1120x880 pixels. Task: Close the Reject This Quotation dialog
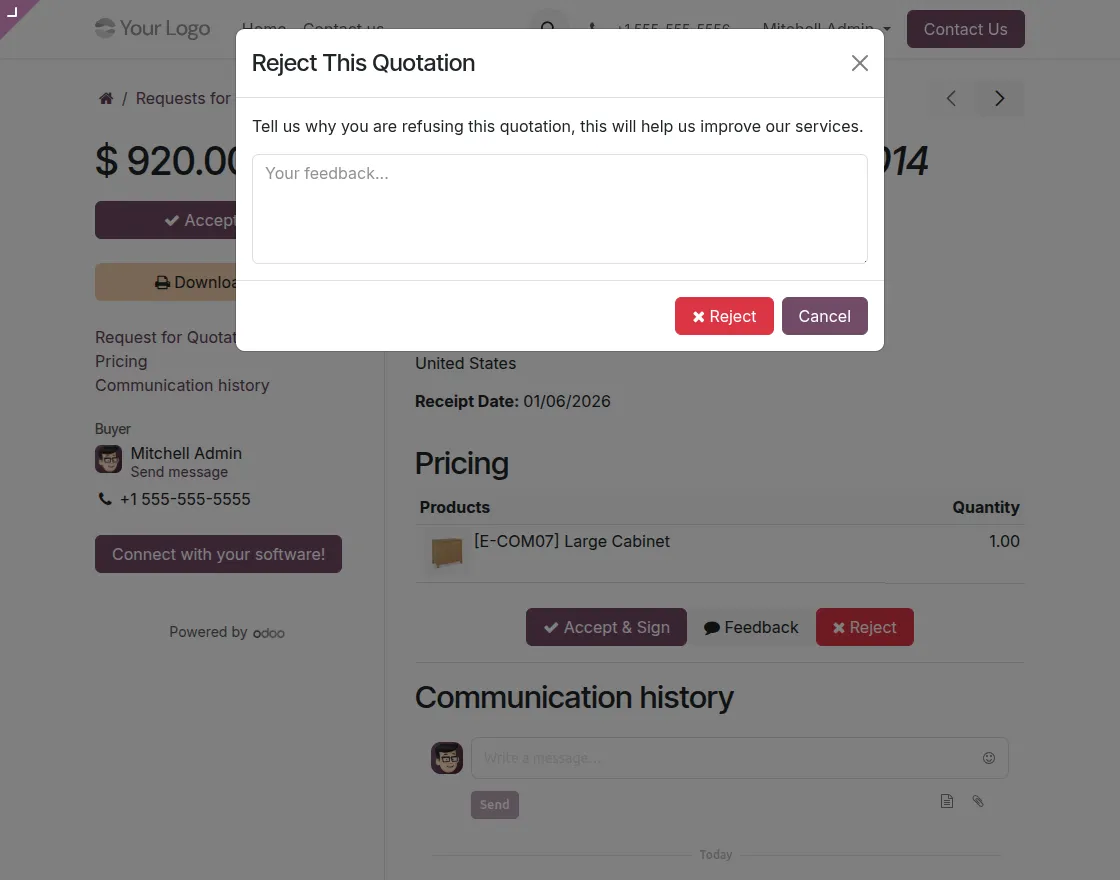(x=859, y=62)
